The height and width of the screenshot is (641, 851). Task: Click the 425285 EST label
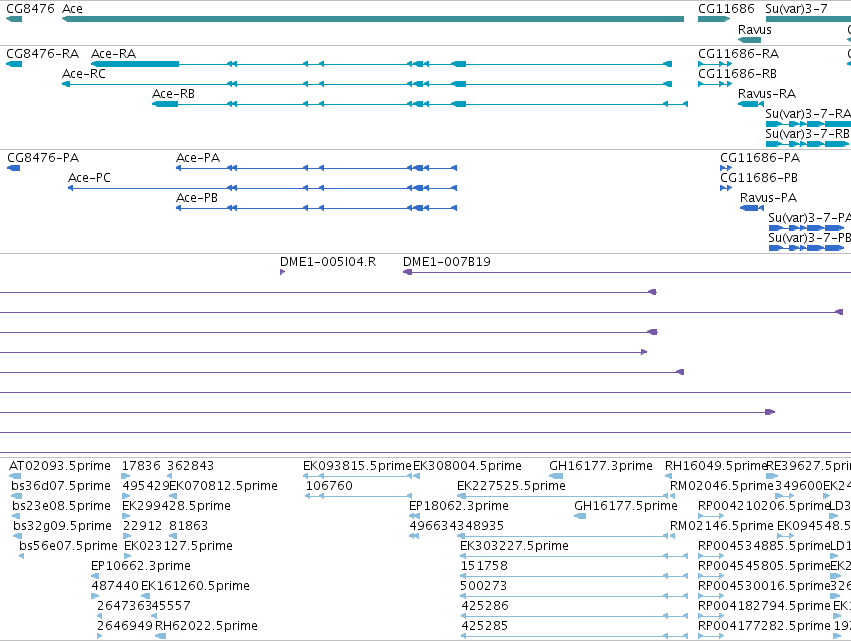click(485, 626)
